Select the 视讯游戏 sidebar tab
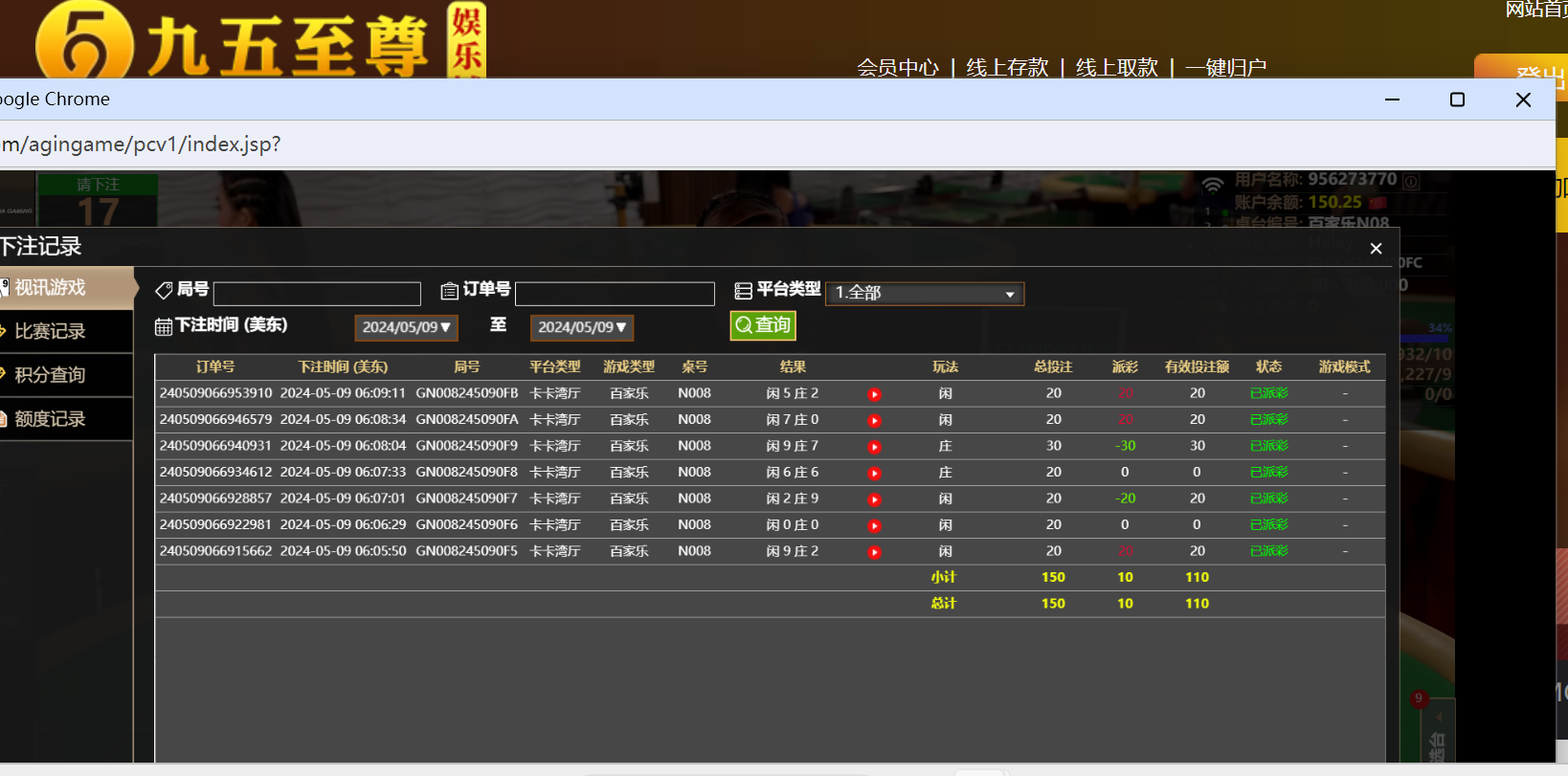The image size is (1568, 776). pos(66,288)
